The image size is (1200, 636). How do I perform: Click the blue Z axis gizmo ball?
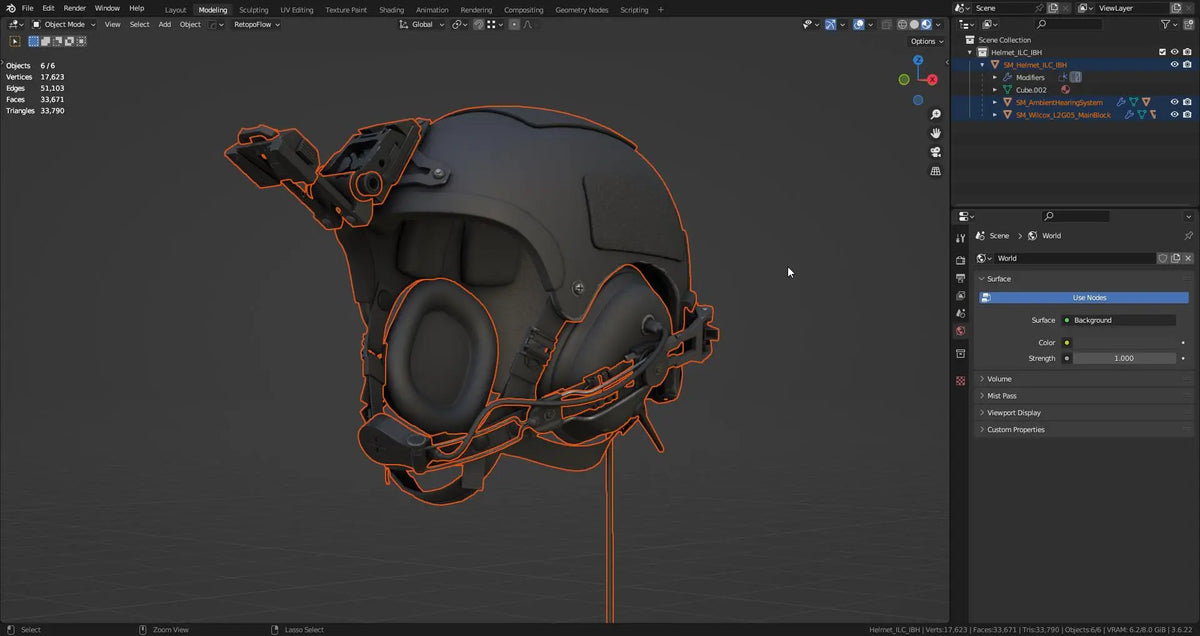[918, 61]
